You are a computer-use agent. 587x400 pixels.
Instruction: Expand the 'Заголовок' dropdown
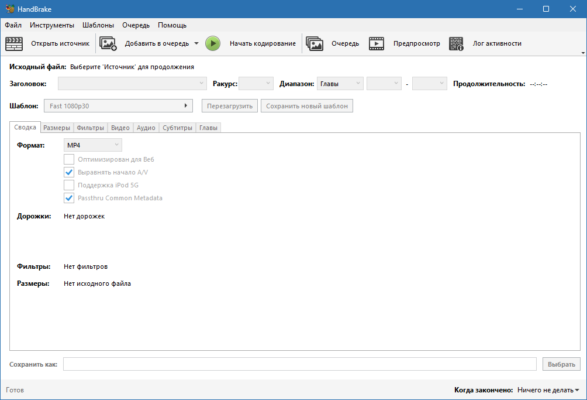(132, 84)
